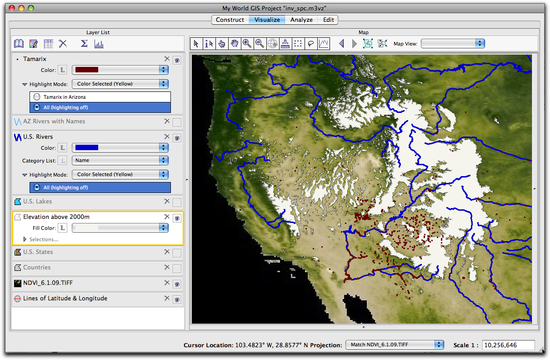Click the blue U.S. Rivers color swatch

[x=87, y=148]
